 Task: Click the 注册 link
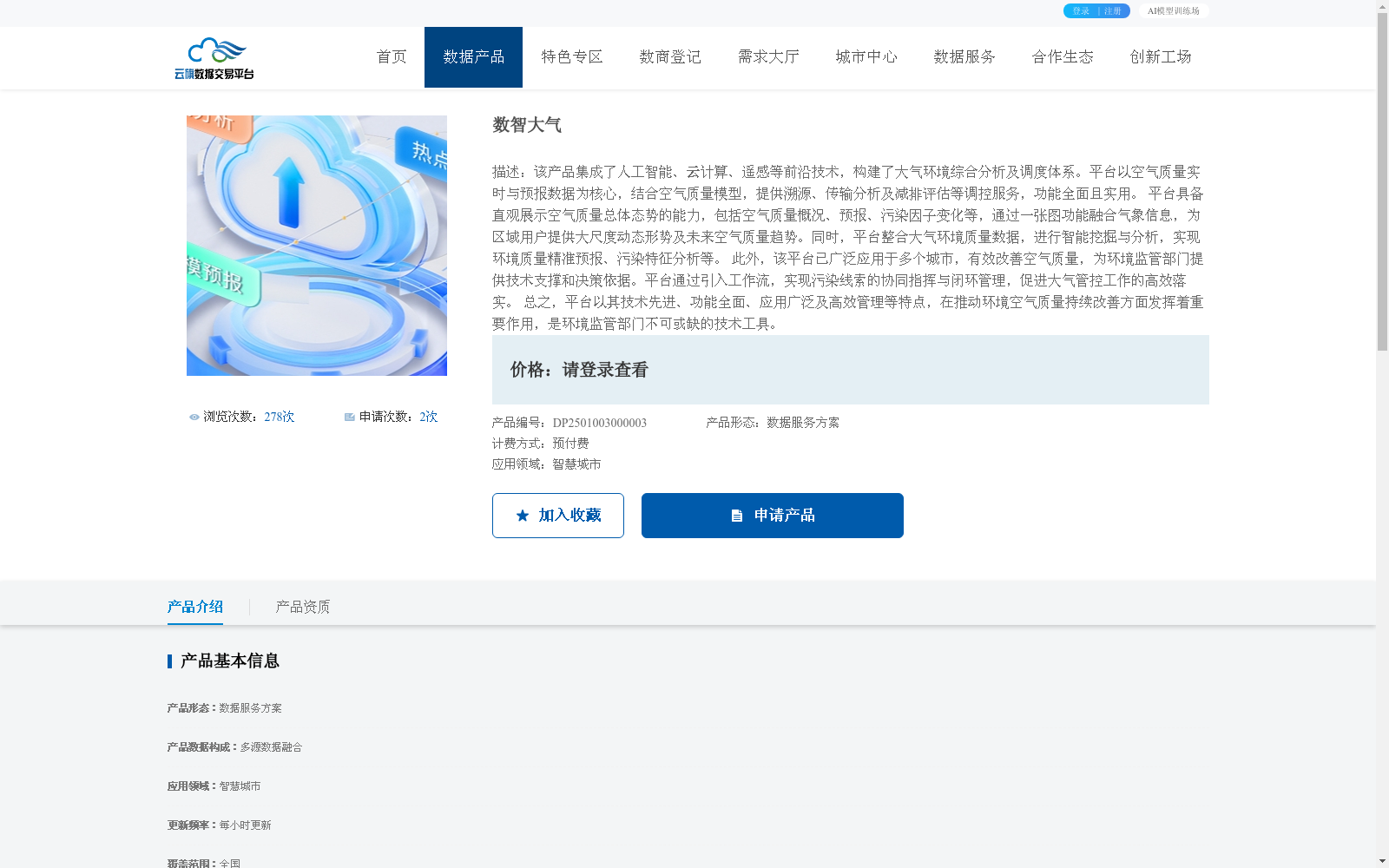tap(1113, 11)
